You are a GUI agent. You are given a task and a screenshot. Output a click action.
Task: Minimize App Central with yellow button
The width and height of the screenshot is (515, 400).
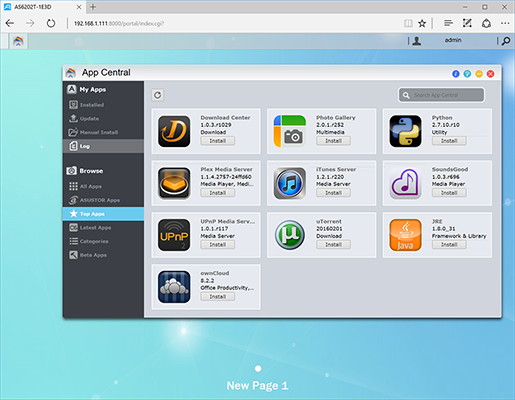(479, 74)
